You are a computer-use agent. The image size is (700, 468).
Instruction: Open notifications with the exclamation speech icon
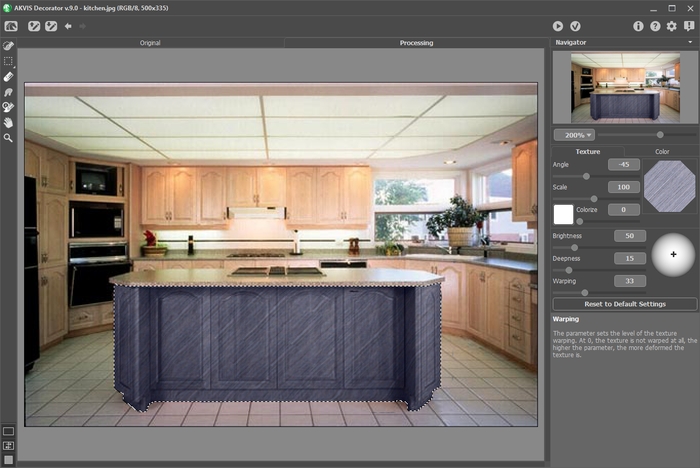pyautogui.click(x=689, y=26)
